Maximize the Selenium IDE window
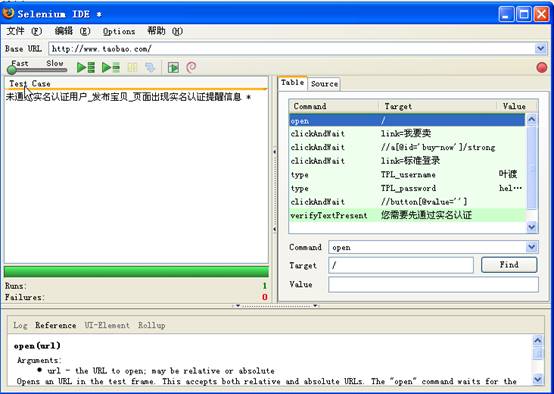The image size is (554, 394). pos(524,14)
